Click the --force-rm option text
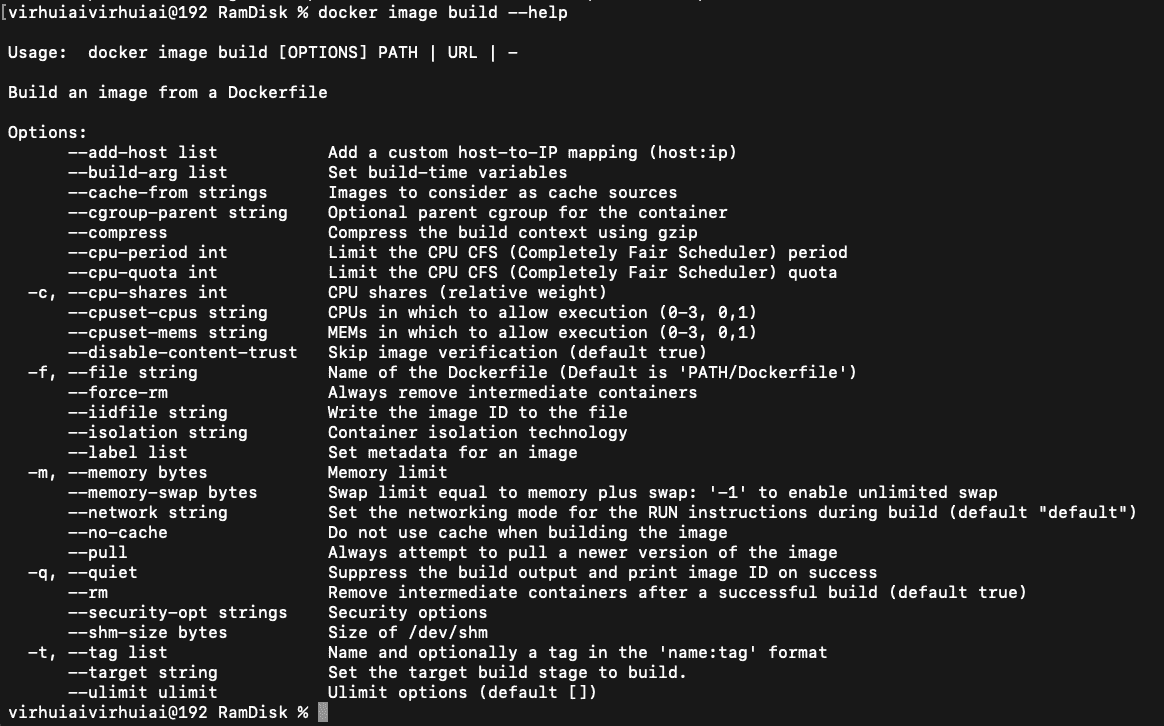The image size is (1164, 726). pyautogui.click(x=117, y=393)
